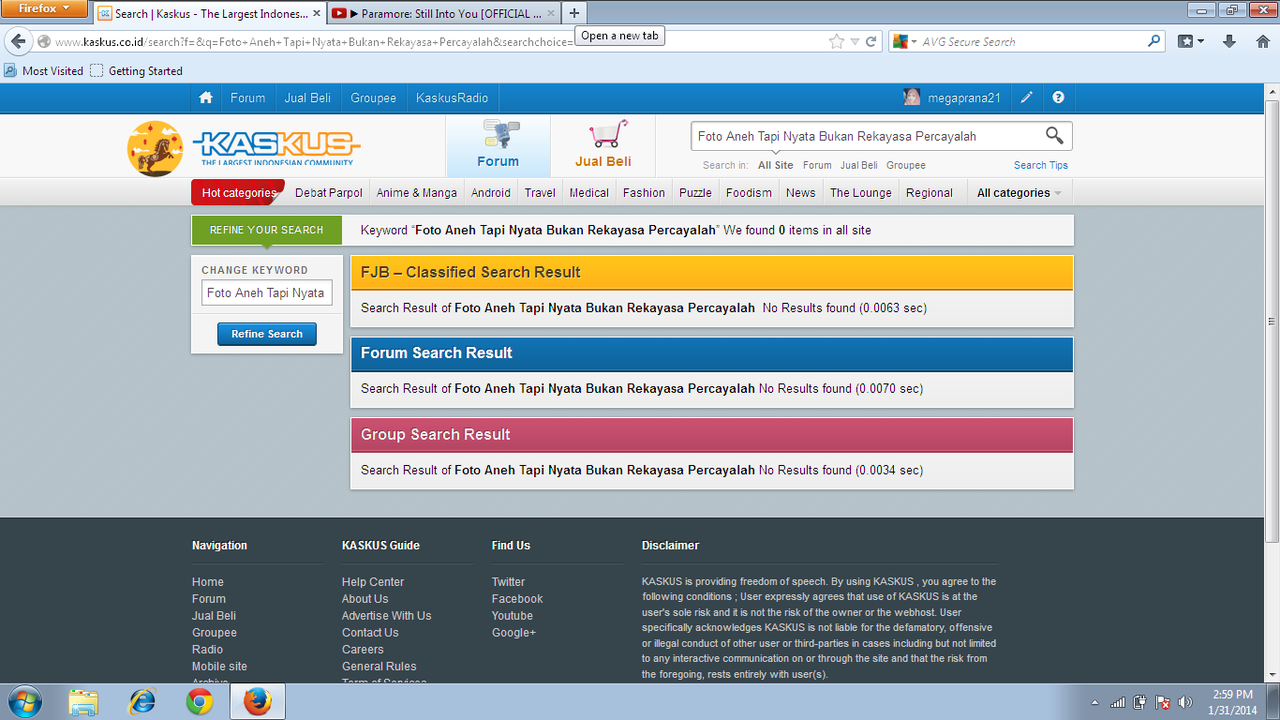Screen dimensions: 1280x720
Task: Open the Fashion category
Action: (x=644, y=193)
